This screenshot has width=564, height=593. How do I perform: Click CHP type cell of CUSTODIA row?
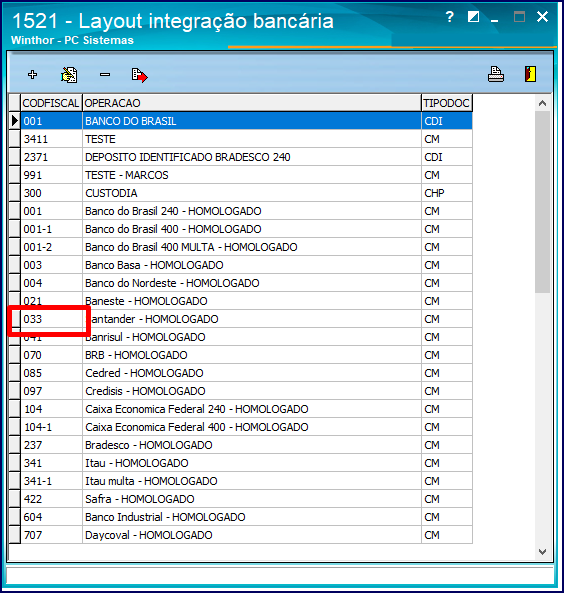[447, 193]
